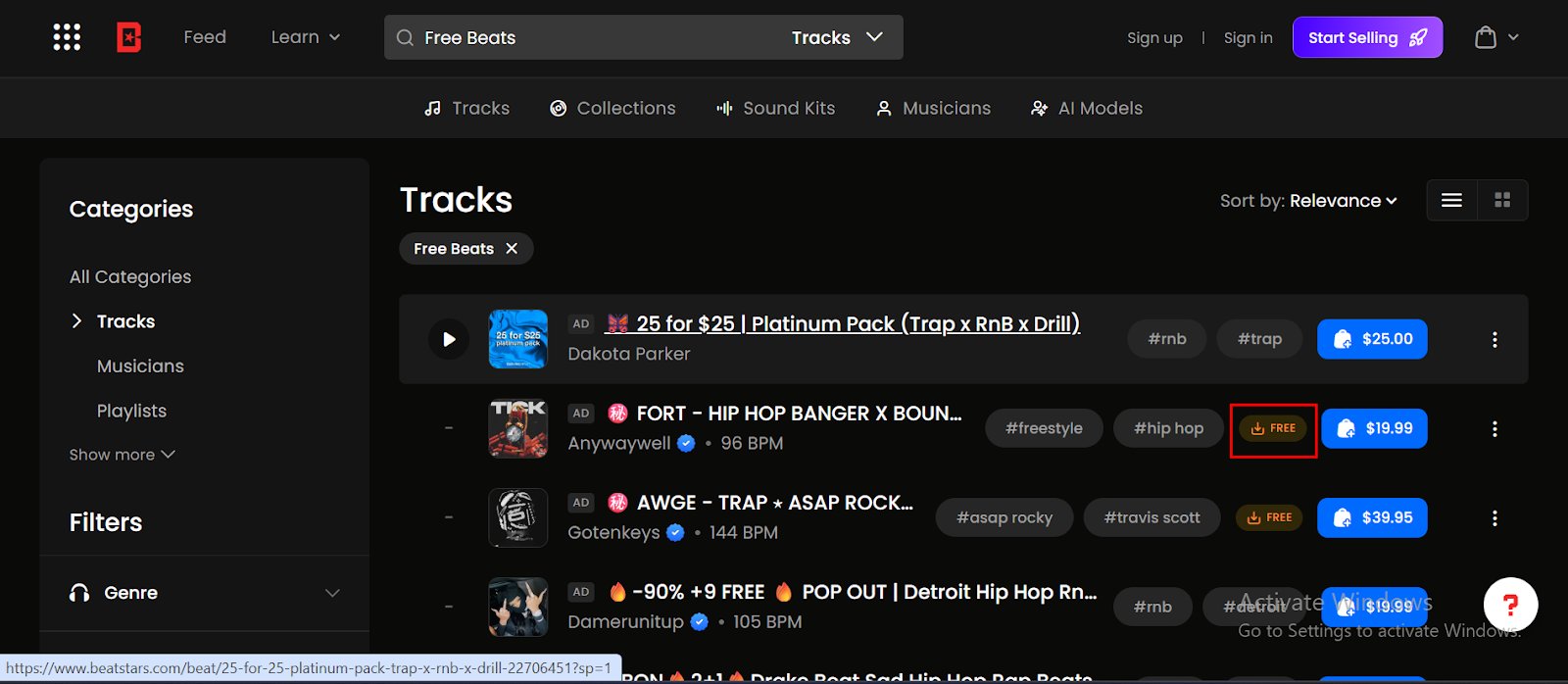Click the #rnb tag on Platinum Pack row
Screen dimensions: 1568x684
(1167, 339)
